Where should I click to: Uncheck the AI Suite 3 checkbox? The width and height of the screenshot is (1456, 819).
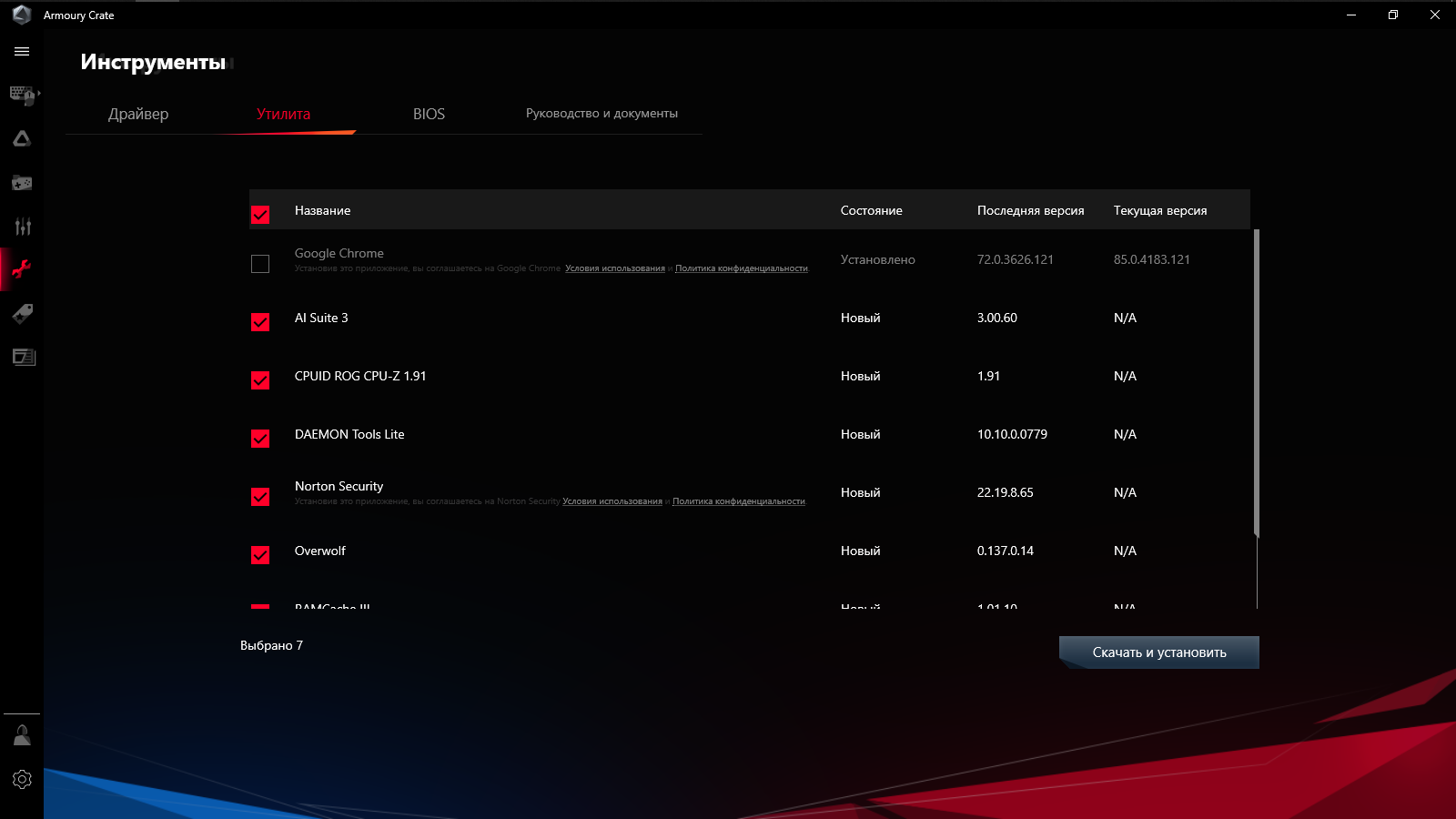point(260,321)
